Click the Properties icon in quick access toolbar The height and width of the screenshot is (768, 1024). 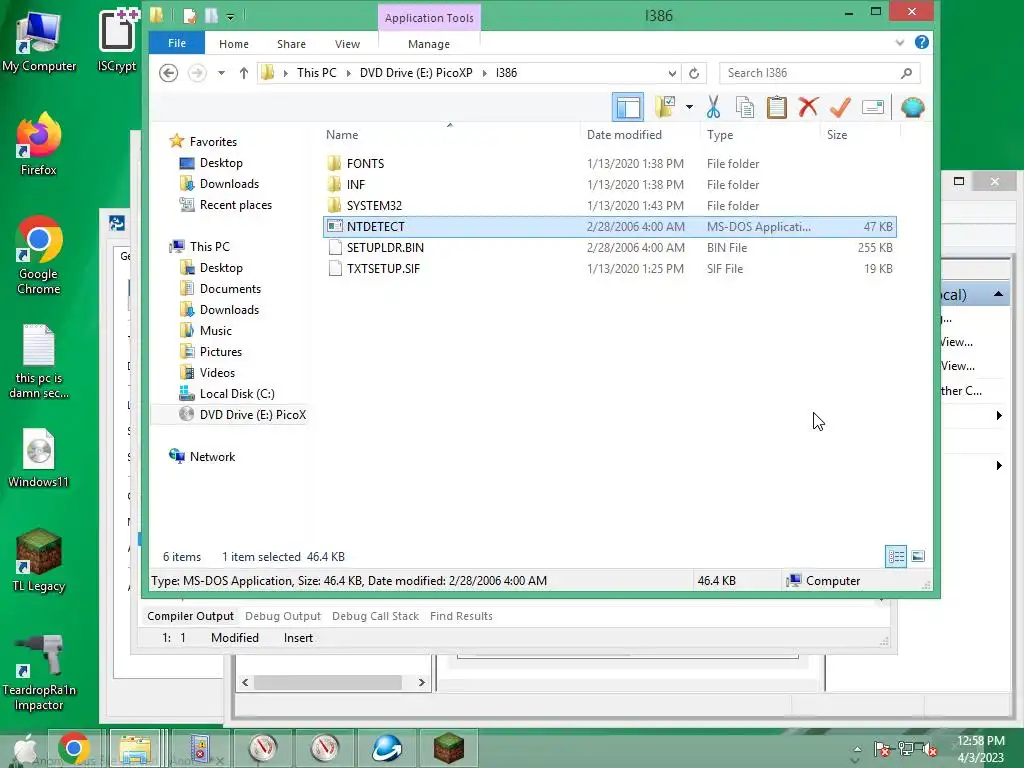(190, 16)
